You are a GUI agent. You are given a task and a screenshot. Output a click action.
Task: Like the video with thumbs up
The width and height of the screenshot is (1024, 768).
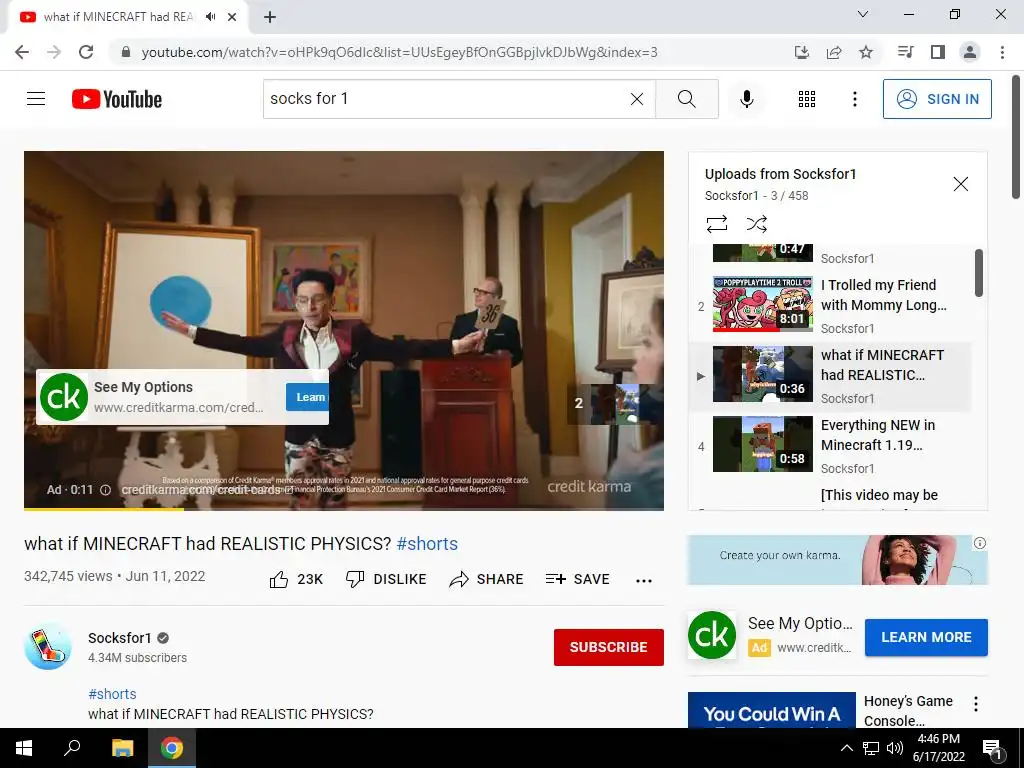coord(296,579)
